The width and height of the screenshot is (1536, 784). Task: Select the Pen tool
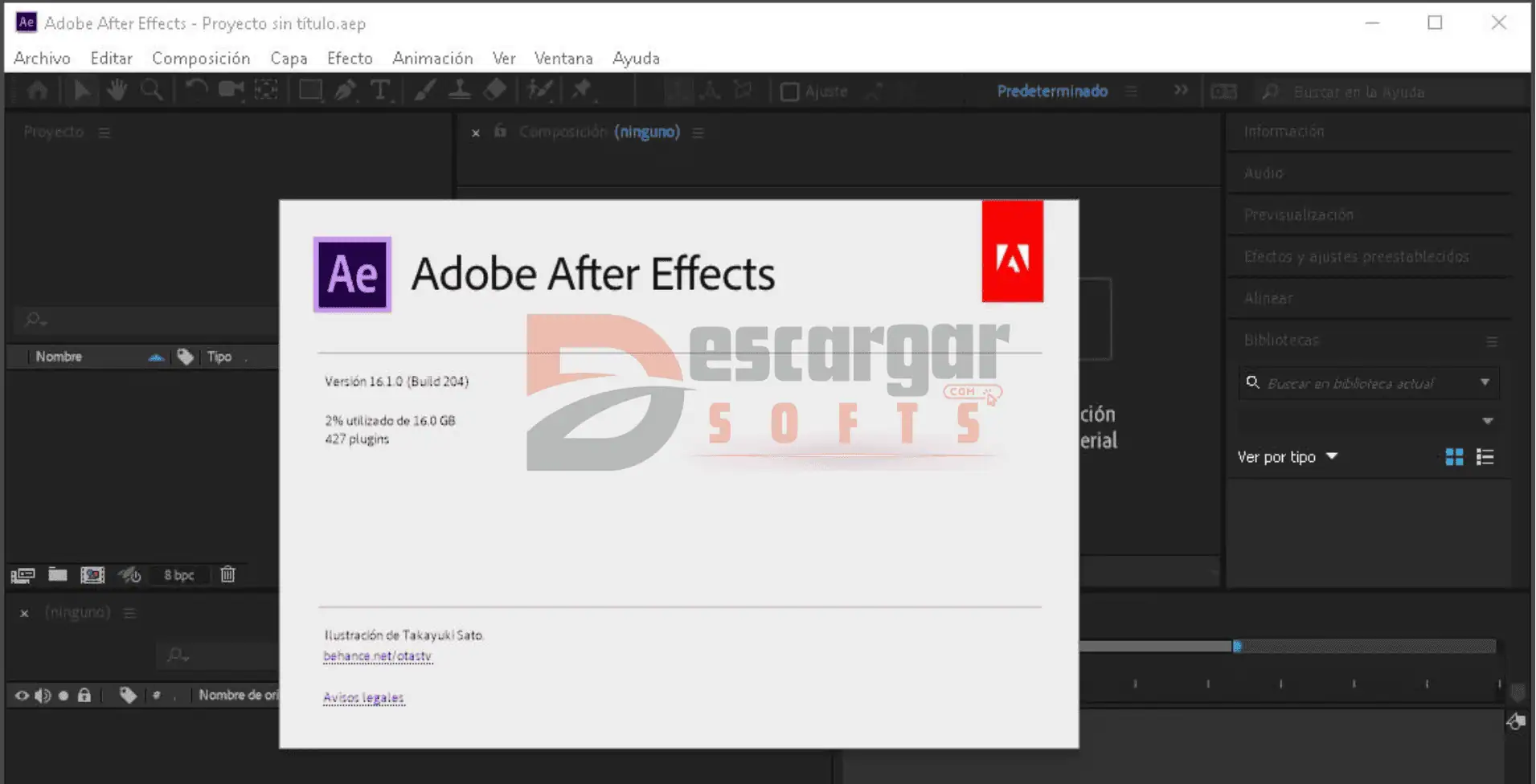tap(346, 90)
